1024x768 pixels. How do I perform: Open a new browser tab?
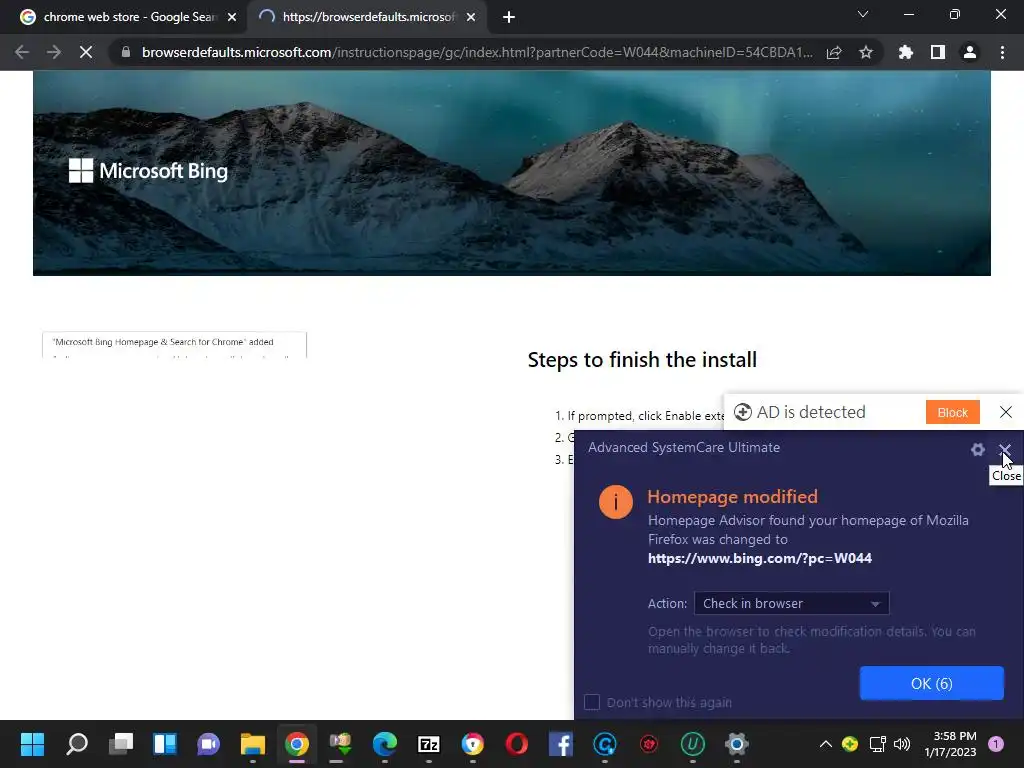click(509, 18)
